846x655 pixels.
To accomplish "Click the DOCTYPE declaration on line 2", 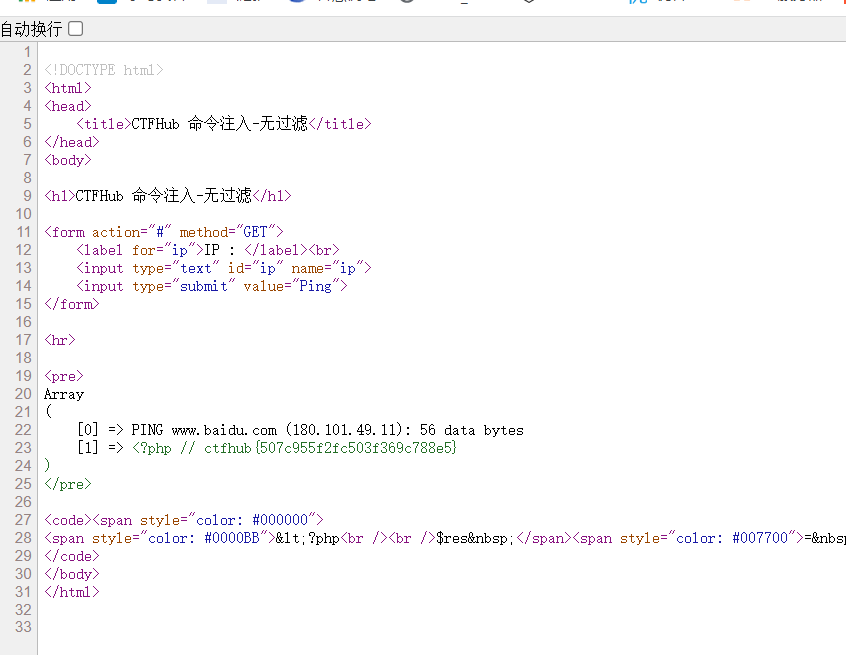I will coord(103,69).
